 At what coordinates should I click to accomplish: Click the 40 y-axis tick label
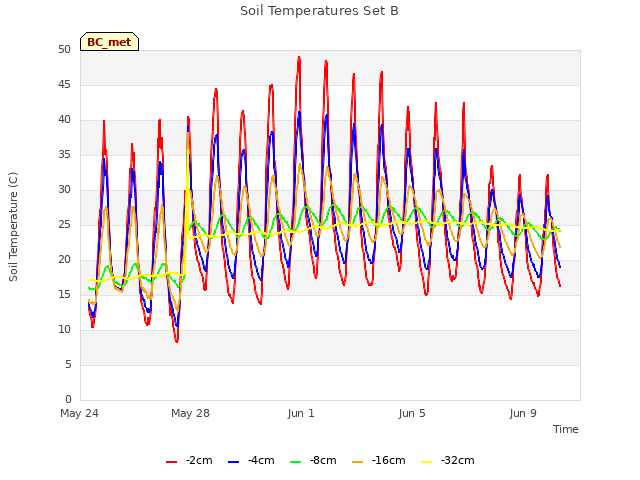[64, 120]
